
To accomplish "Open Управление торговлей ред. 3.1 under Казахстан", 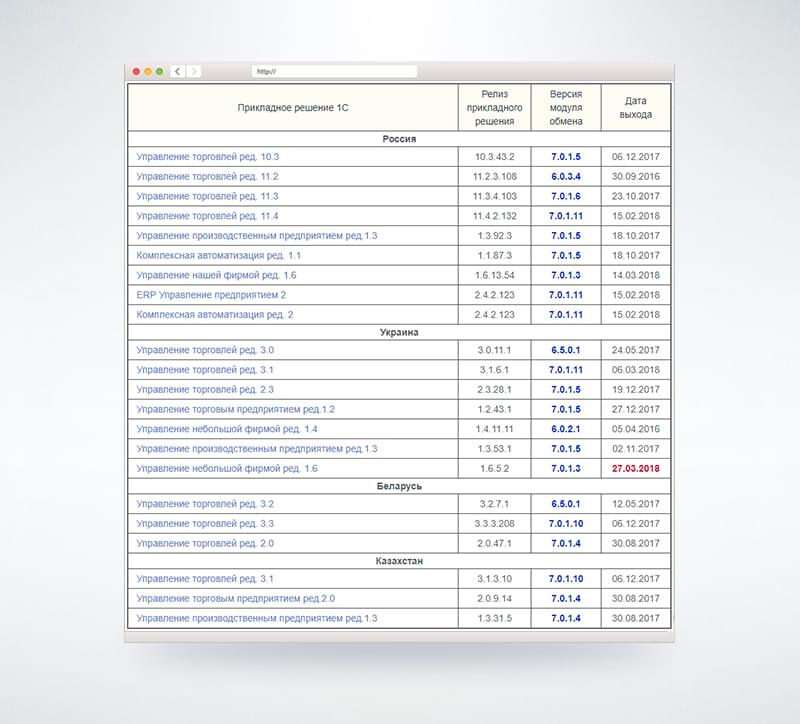I will coord(205,579).
